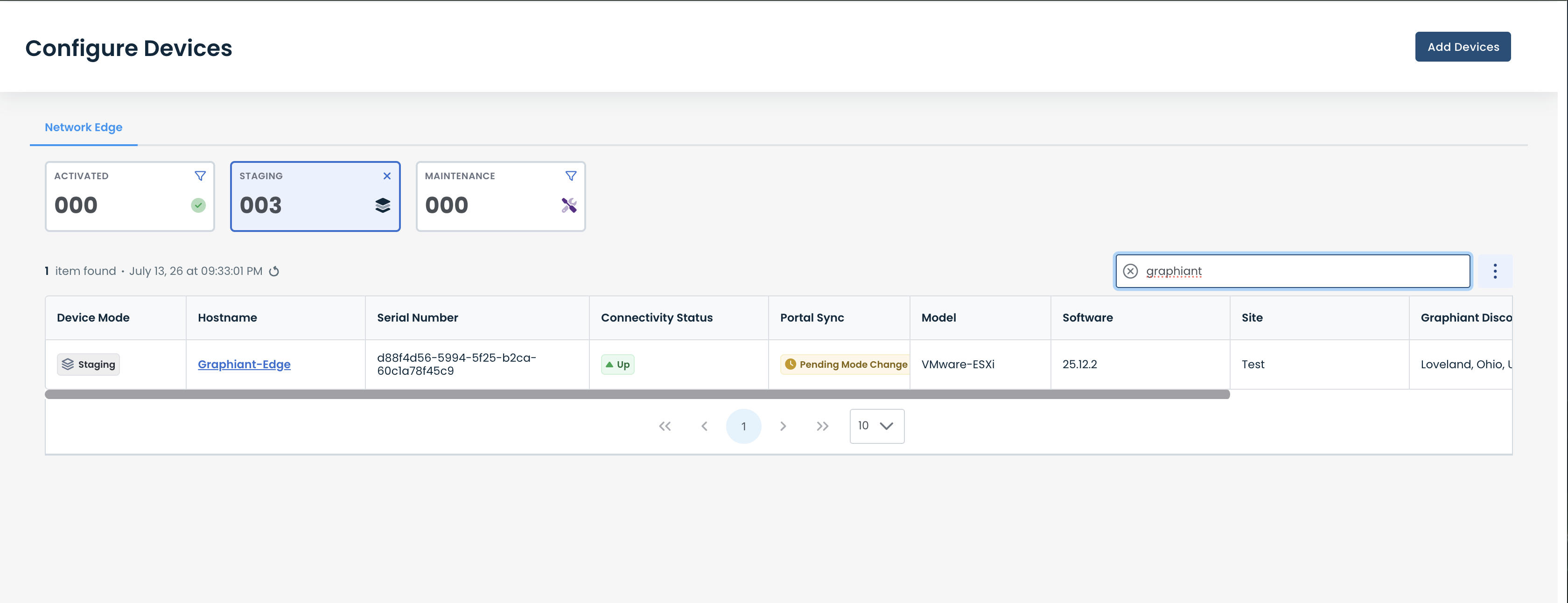Refresh the device list timestamp
The width and height of the screenshot is (1568, 603).
coord(274,271)
